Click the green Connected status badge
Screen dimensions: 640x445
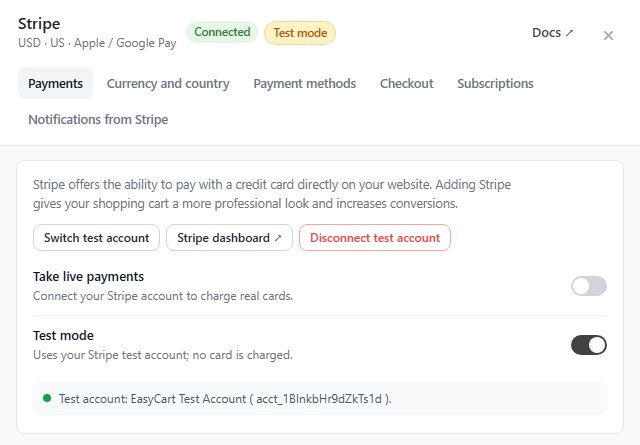pos(222,32)
